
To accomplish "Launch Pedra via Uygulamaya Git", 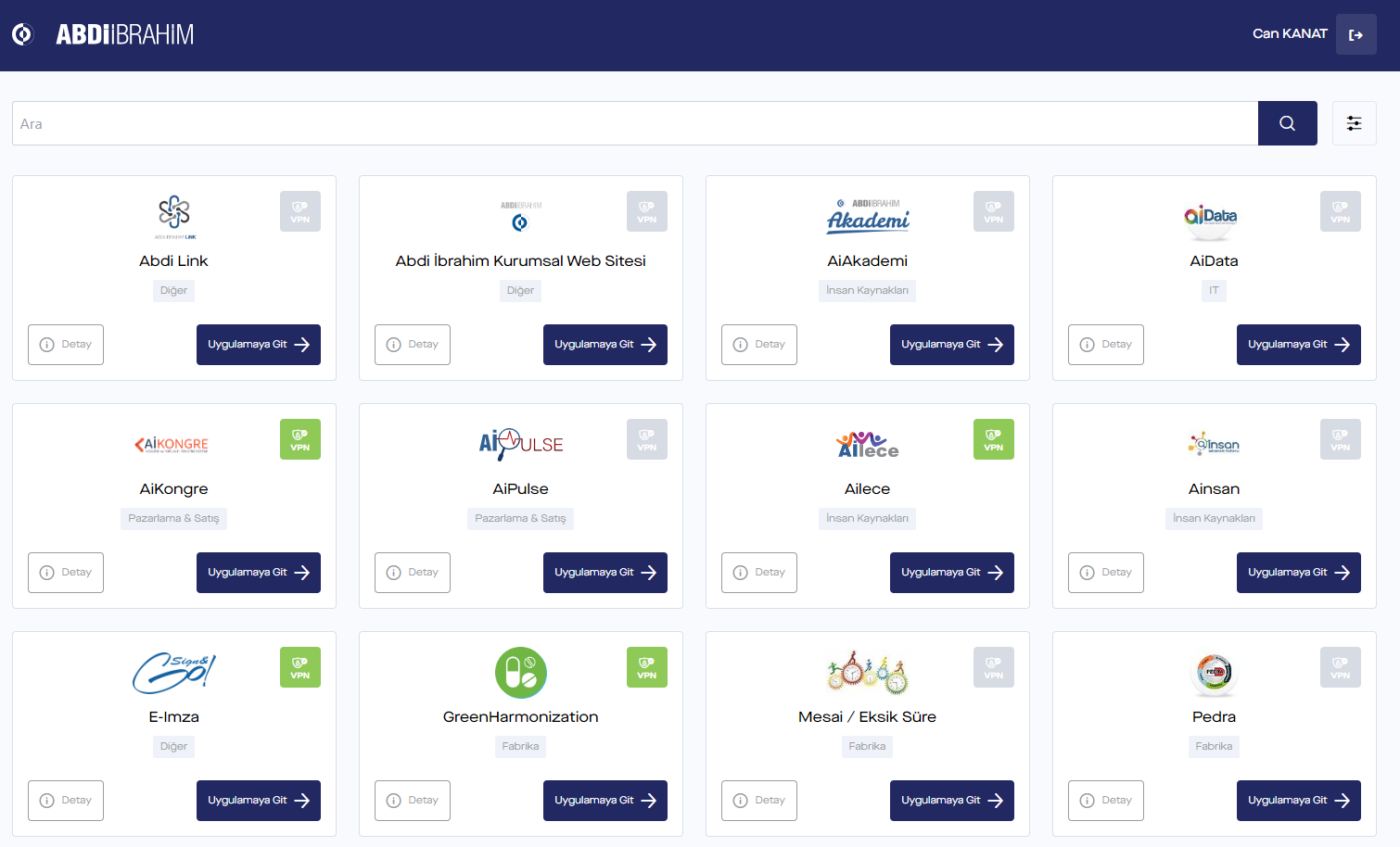I will [1298, 801].
